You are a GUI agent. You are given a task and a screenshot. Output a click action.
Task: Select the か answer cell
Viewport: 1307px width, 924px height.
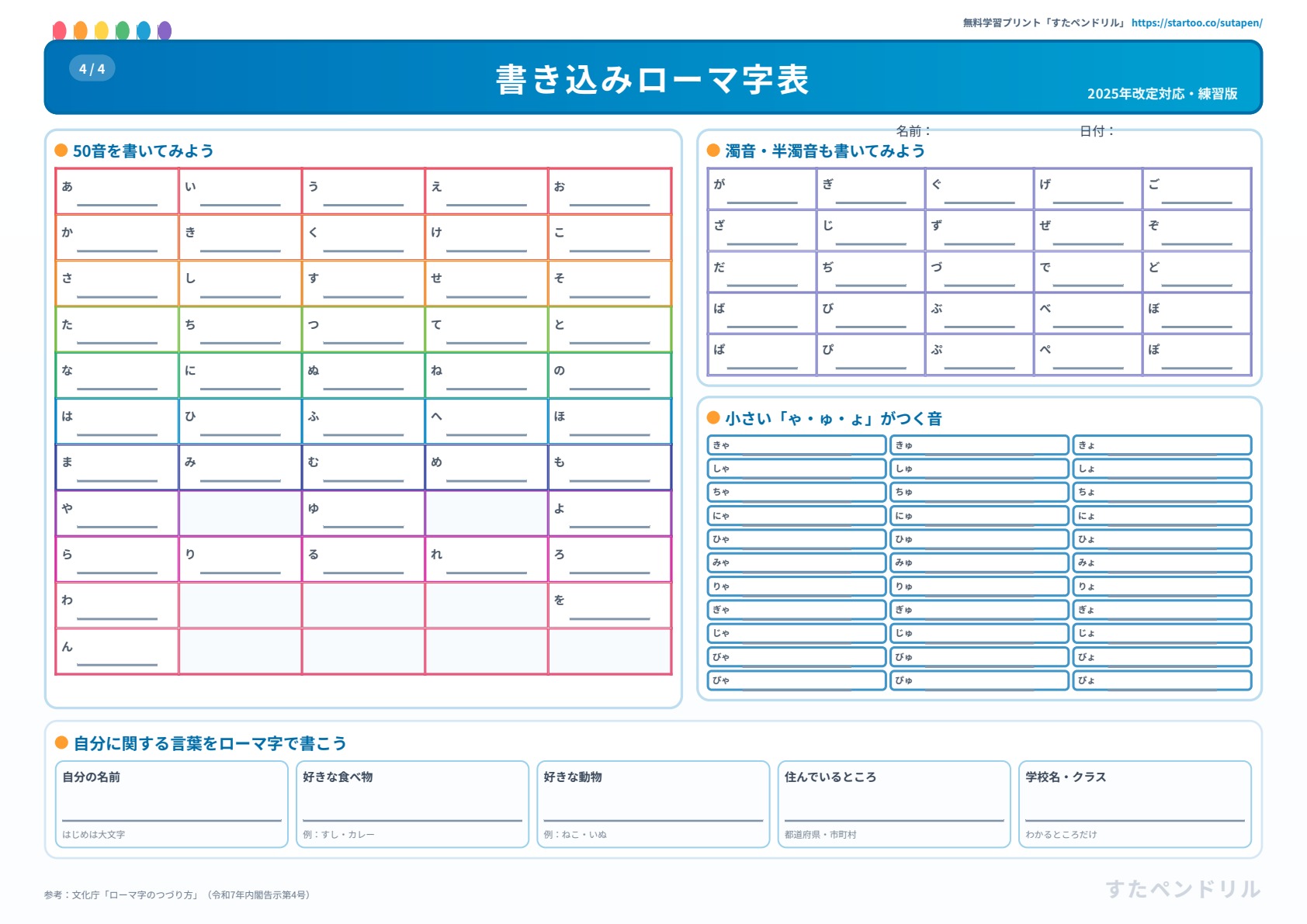[117, 237]
